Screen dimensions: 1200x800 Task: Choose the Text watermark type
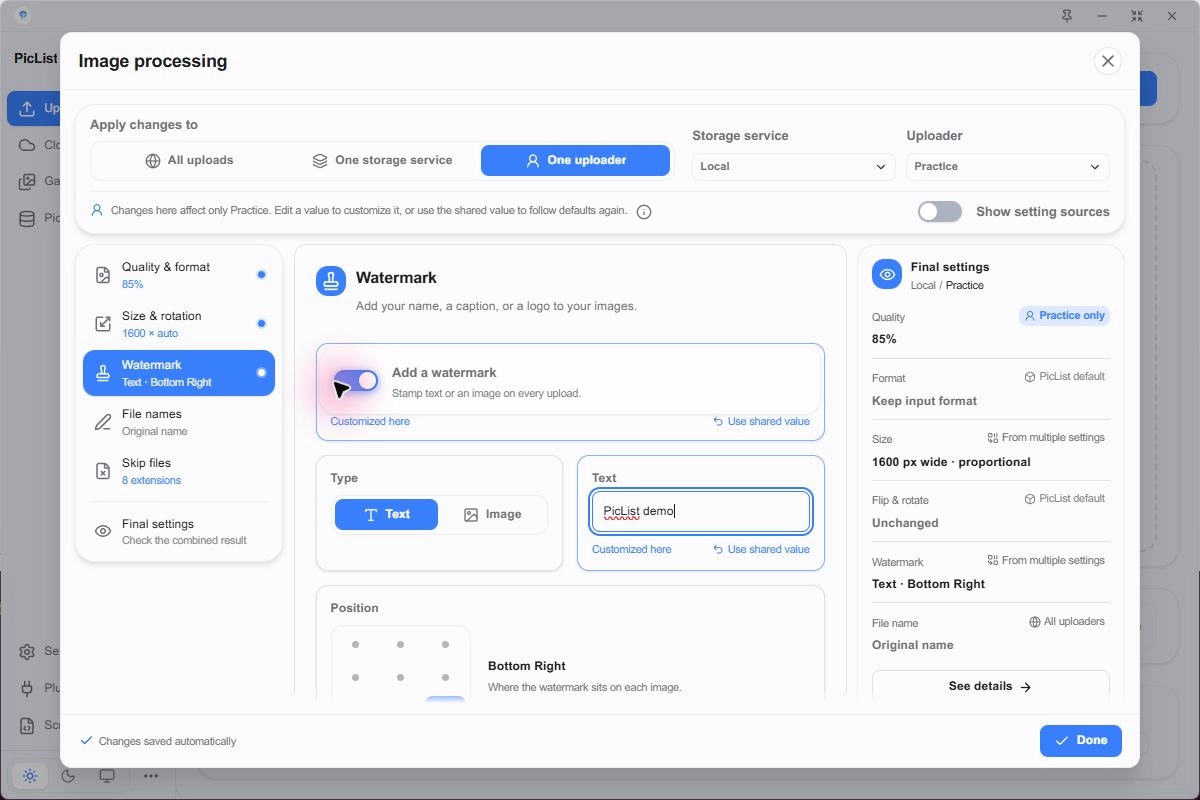(386, 514)
